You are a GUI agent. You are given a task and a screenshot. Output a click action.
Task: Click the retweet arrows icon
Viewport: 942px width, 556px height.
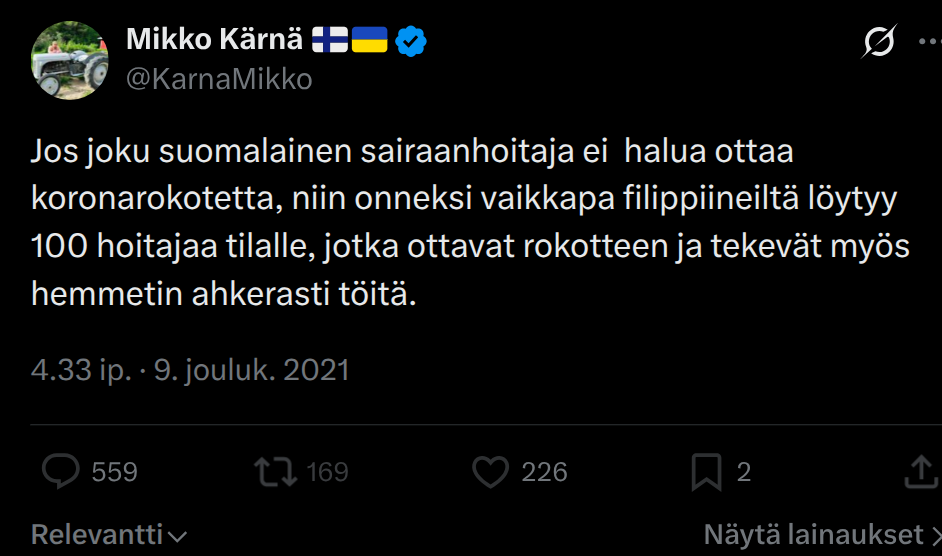(275, 472)
